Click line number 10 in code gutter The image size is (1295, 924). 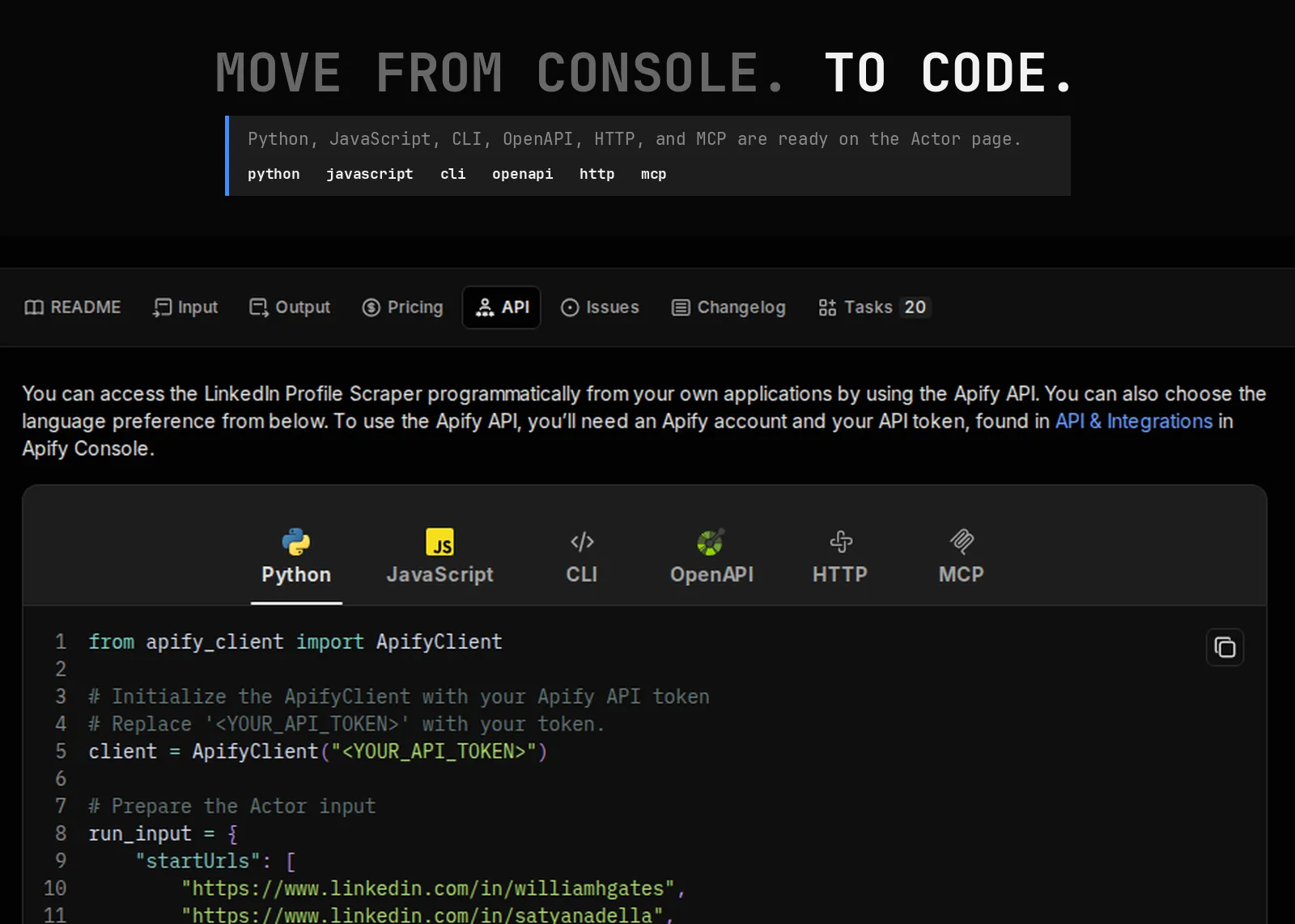[55, 888]
